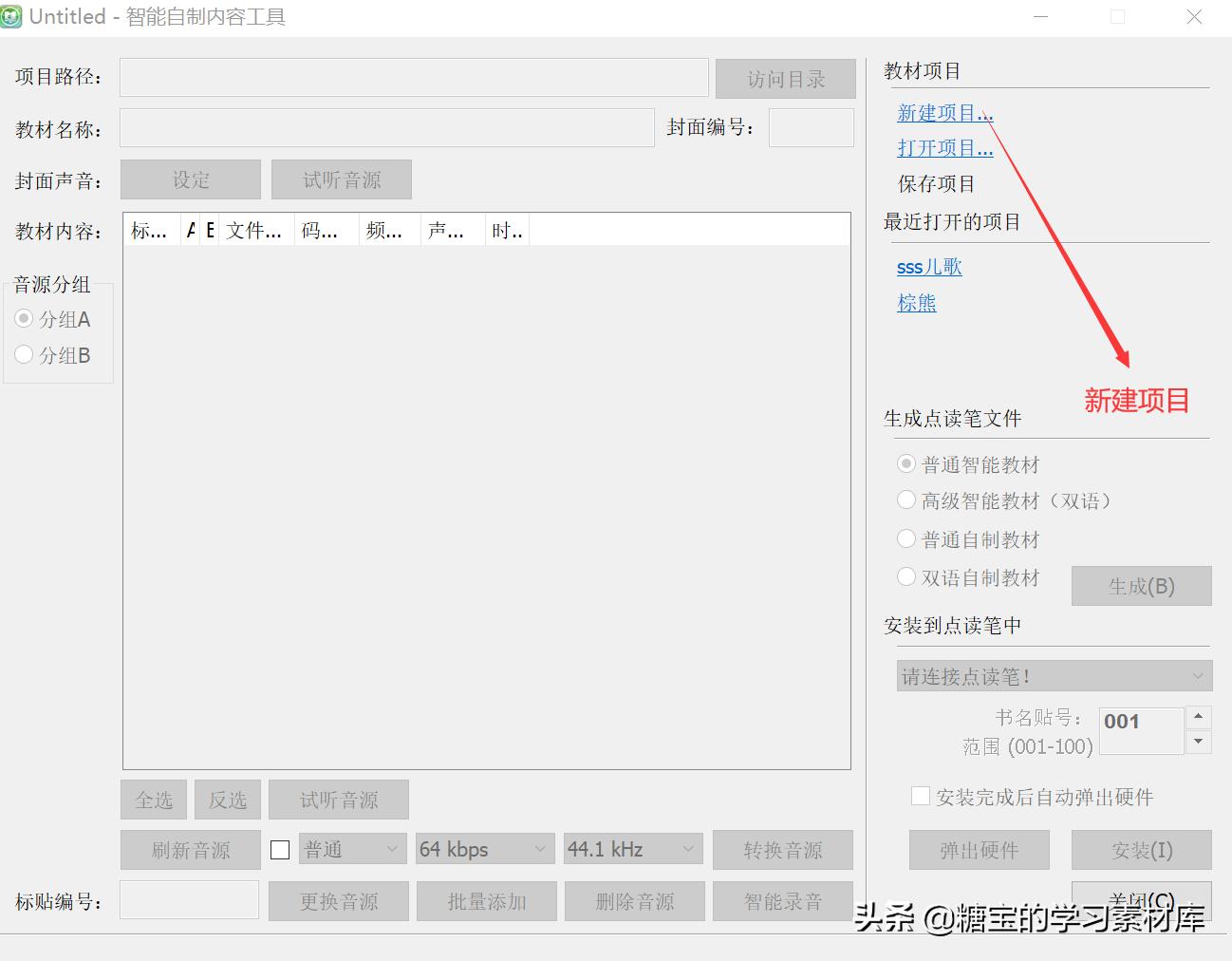This screenshot has width=1232, height=961.
Task: Open the 44.1 kHz sample rate dropdown
Action: point(631,848)
